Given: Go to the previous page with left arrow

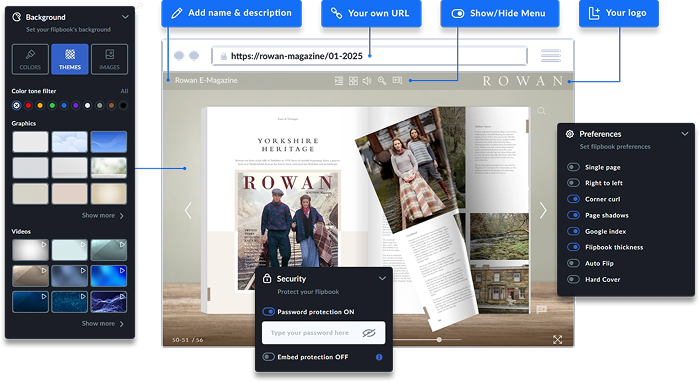Looking at the screenshot, I should coord(188,210).
